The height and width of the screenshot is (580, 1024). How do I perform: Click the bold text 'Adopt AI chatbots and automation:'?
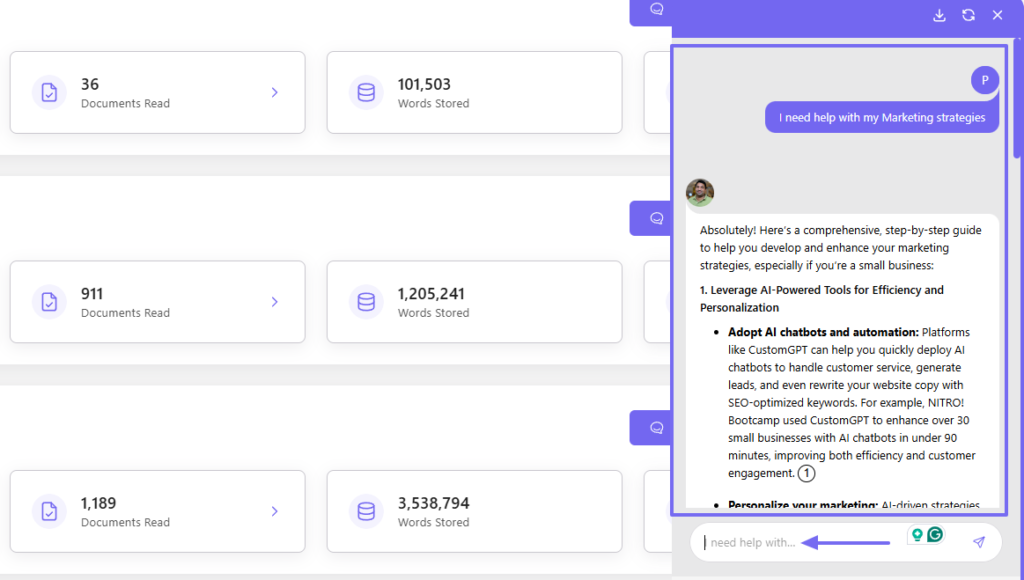click(824, 332)
